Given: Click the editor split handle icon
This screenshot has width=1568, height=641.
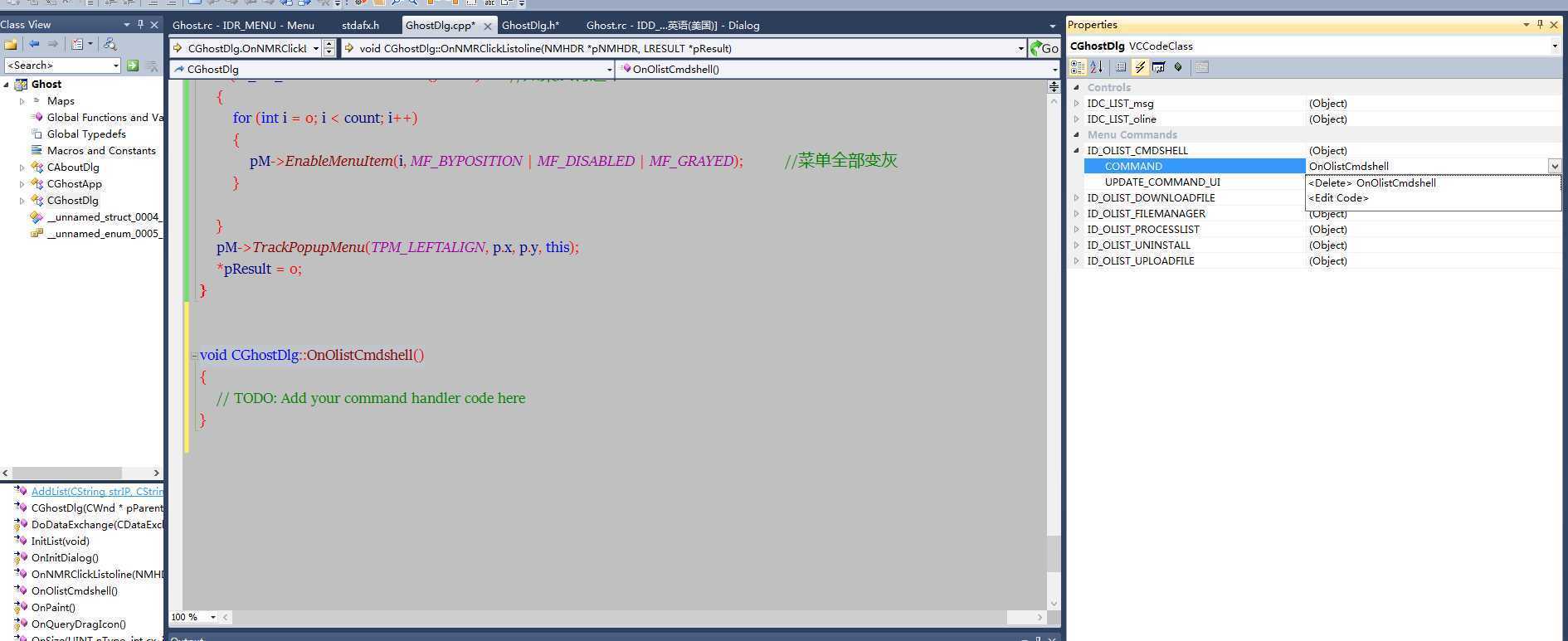Looking at the screenshot, I should [1054, 86].
